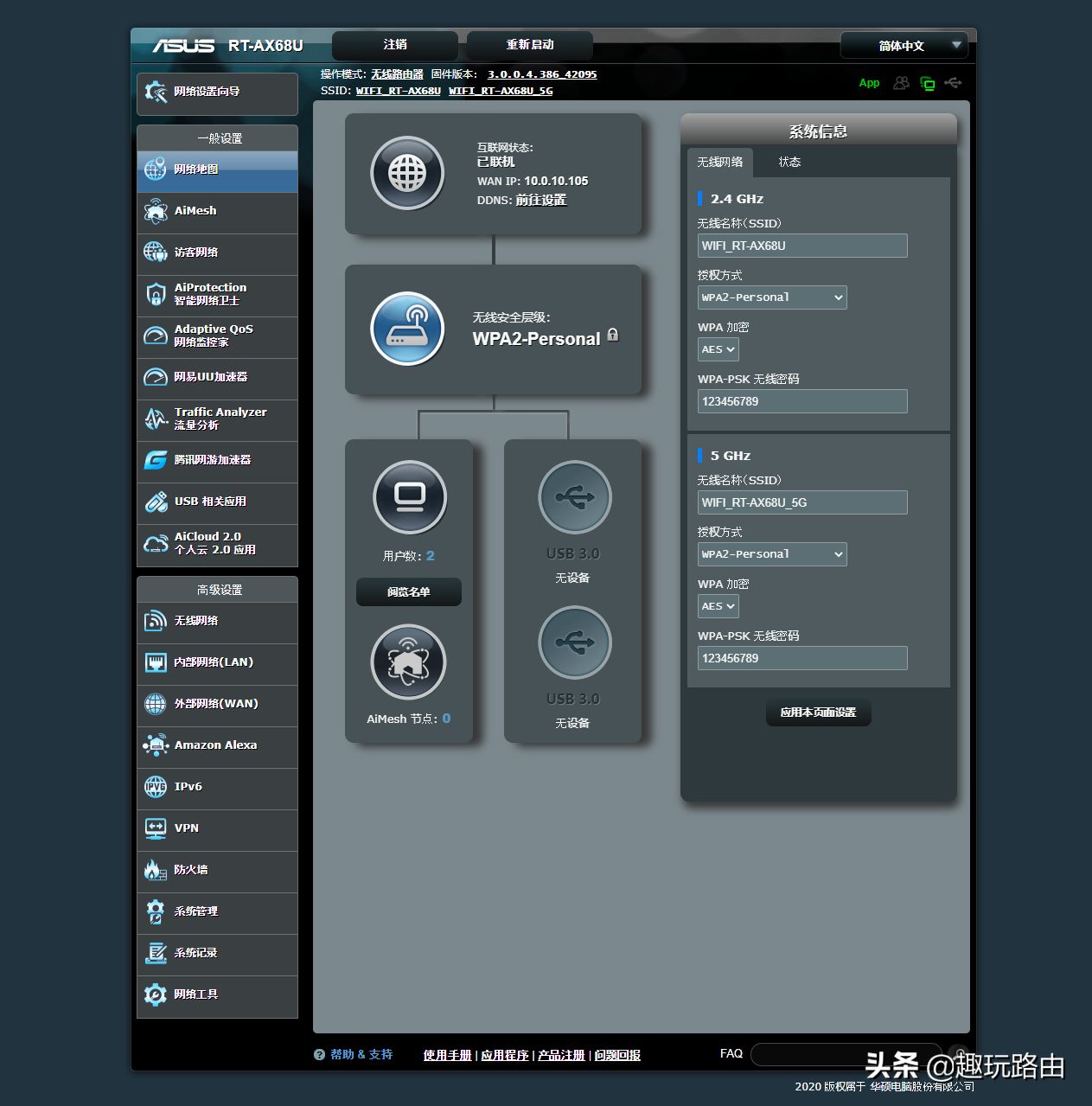The width and height of the screenshot is (1092, 1106).
Task: Click the 注销 logout button
Action: 395,45
